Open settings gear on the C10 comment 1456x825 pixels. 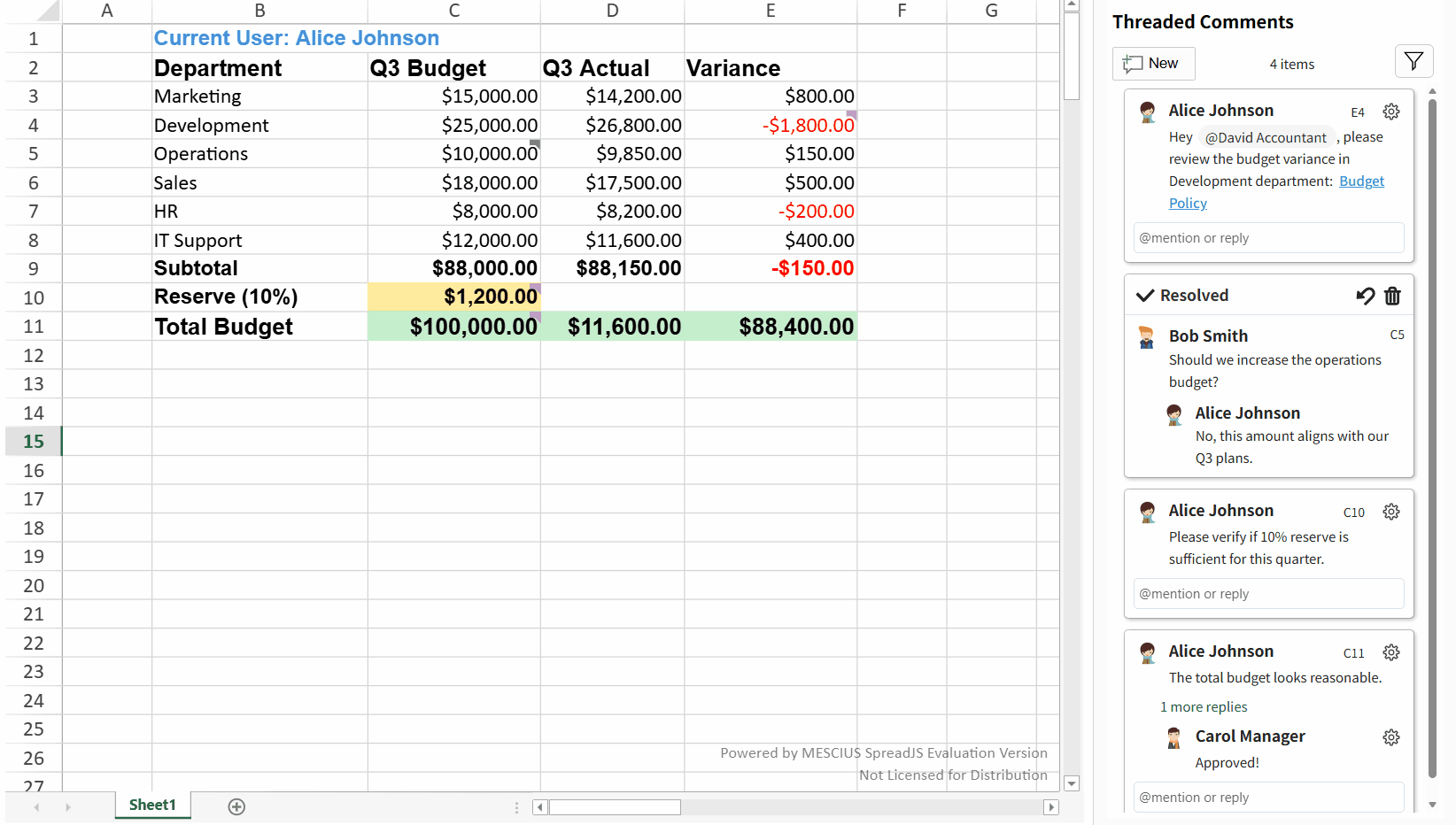point(1391,512)
